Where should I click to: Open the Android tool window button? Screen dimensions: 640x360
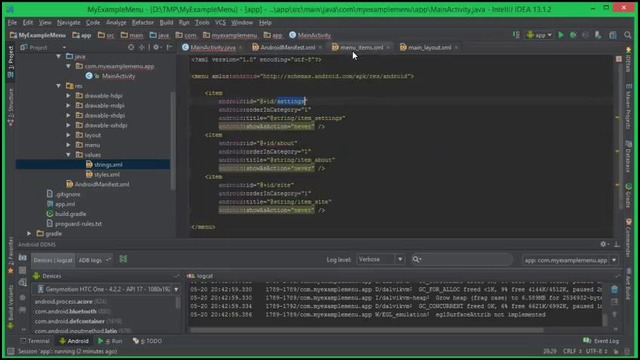(x=74, y=341)
